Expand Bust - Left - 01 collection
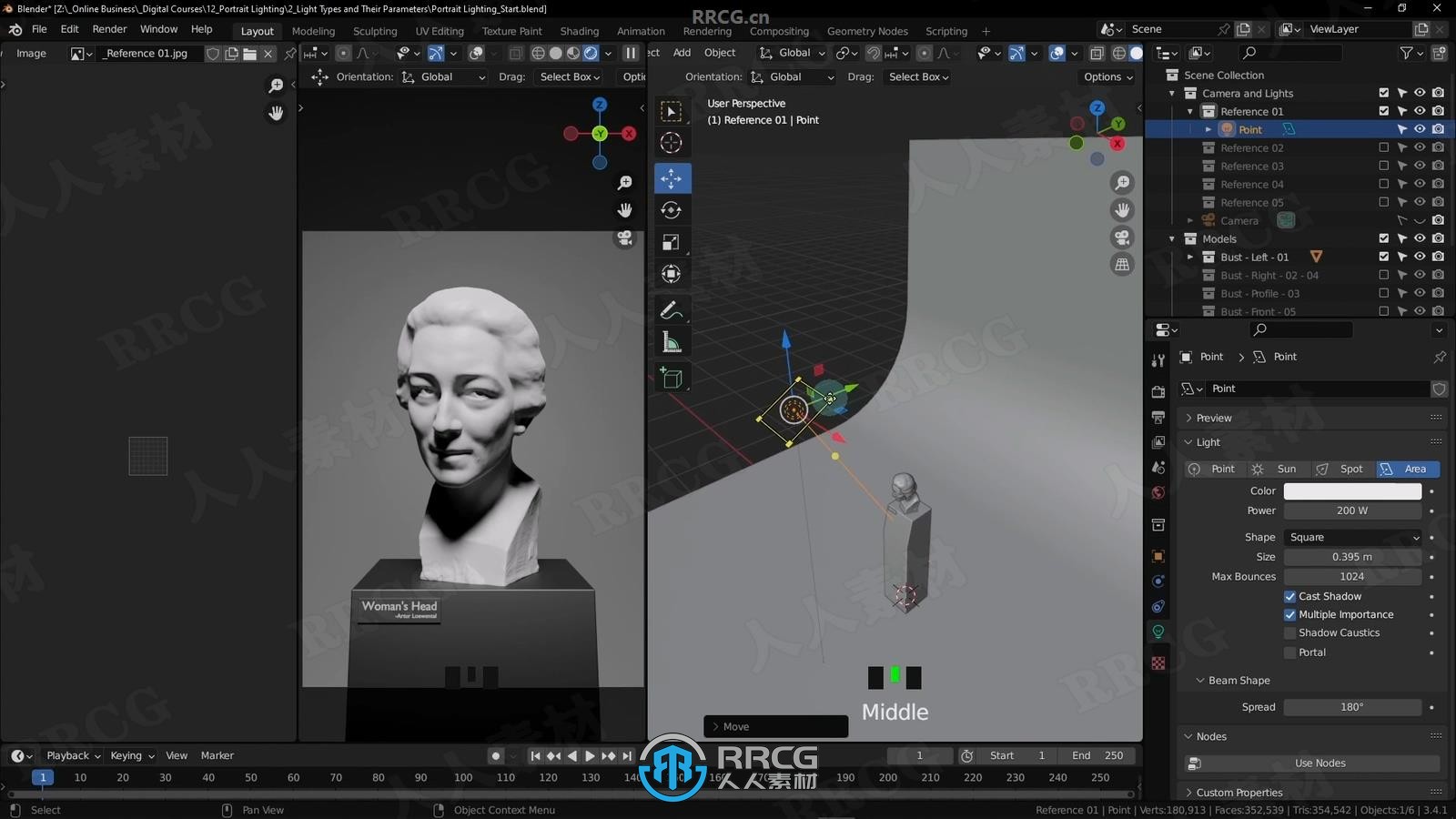Viewport: 1456px width, 819px height. pos(1190,258)
